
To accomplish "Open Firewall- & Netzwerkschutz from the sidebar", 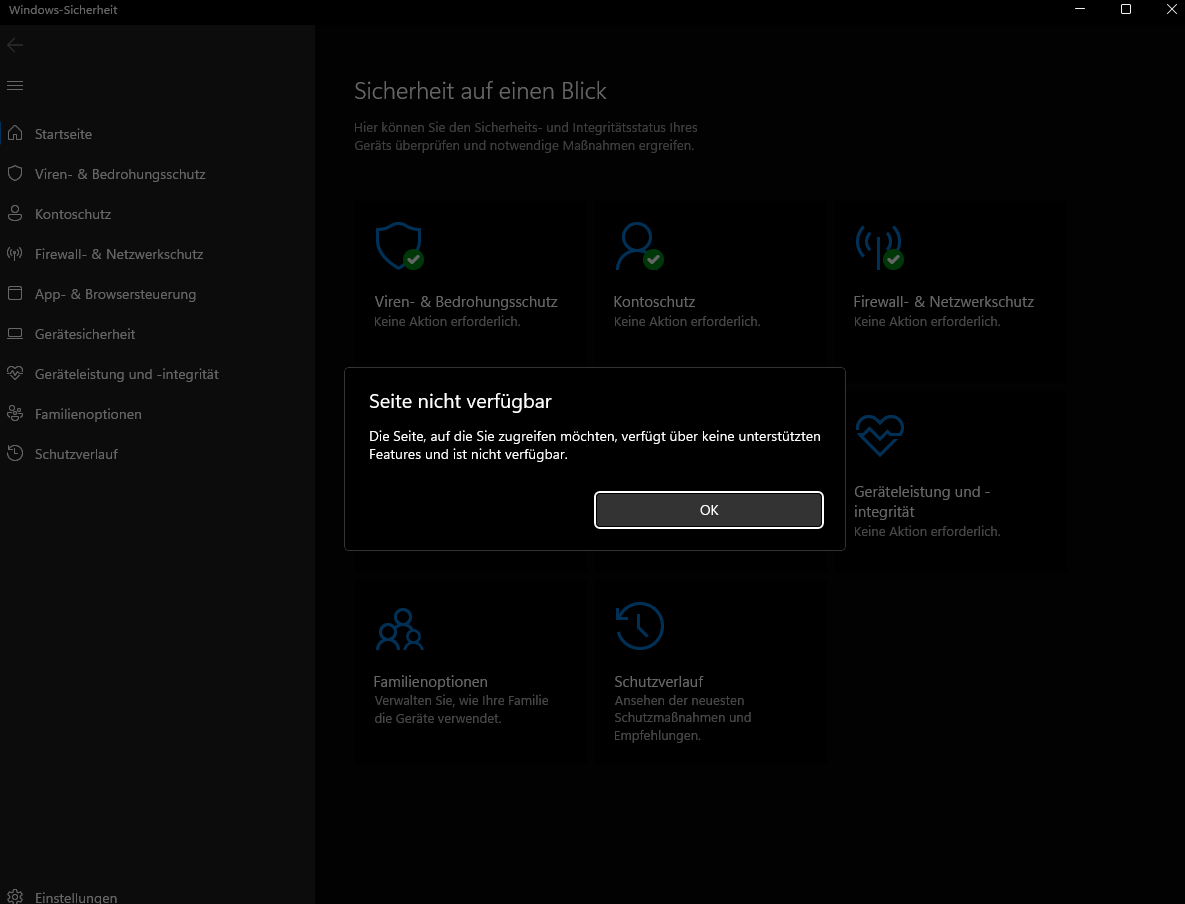I will pos(157,254).
